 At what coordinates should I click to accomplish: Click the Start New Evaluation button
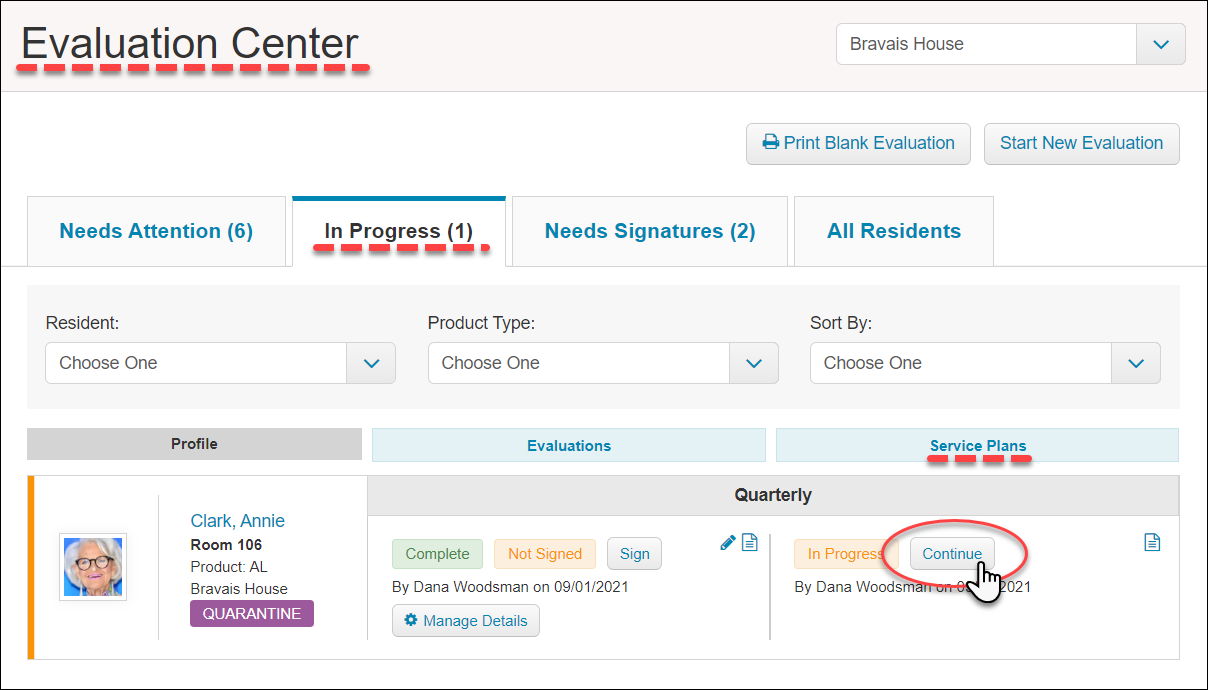(x=1082, y=143)
